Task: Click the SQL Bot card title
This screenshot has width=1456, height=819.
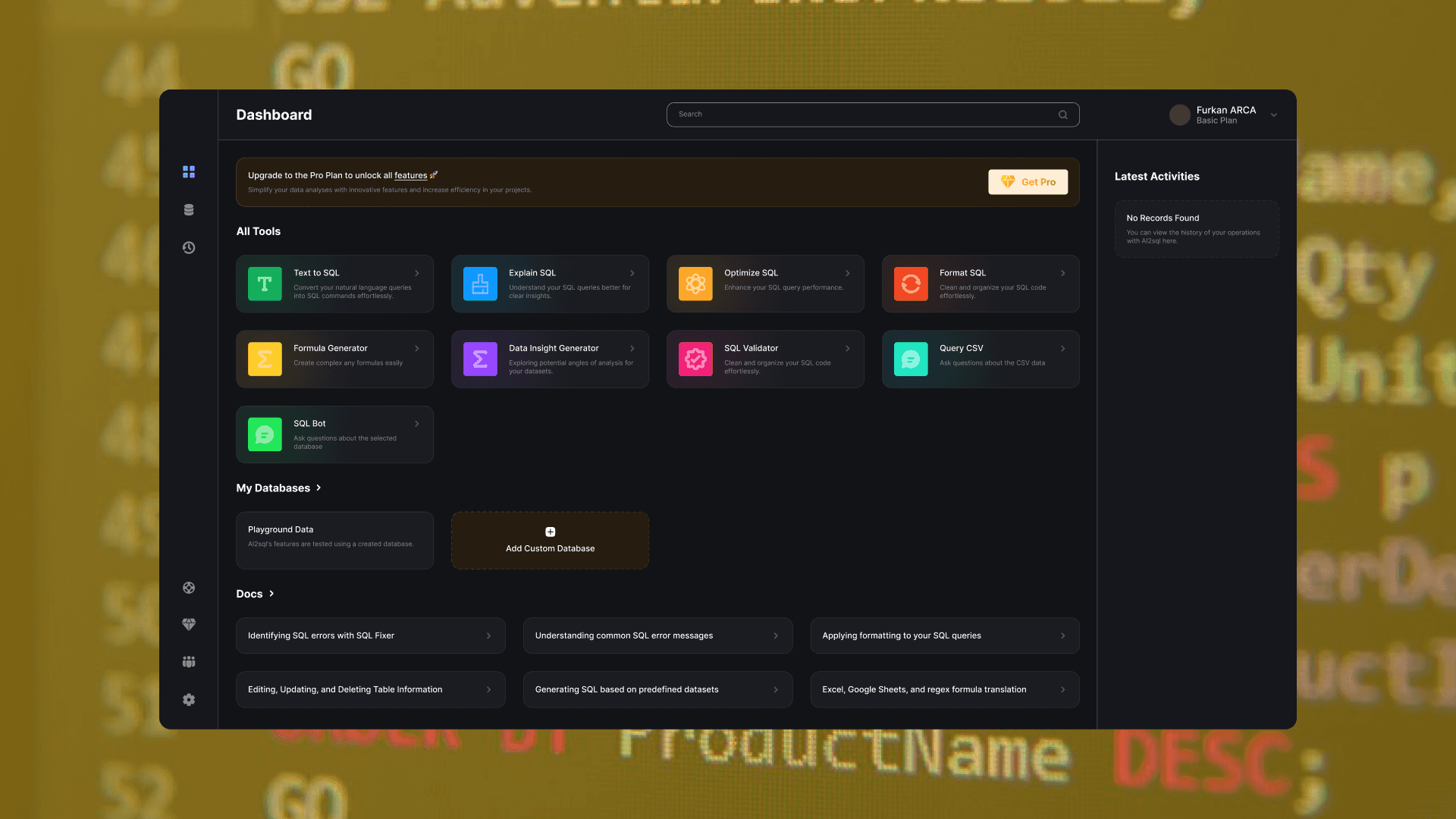Action: coord(309,423)
